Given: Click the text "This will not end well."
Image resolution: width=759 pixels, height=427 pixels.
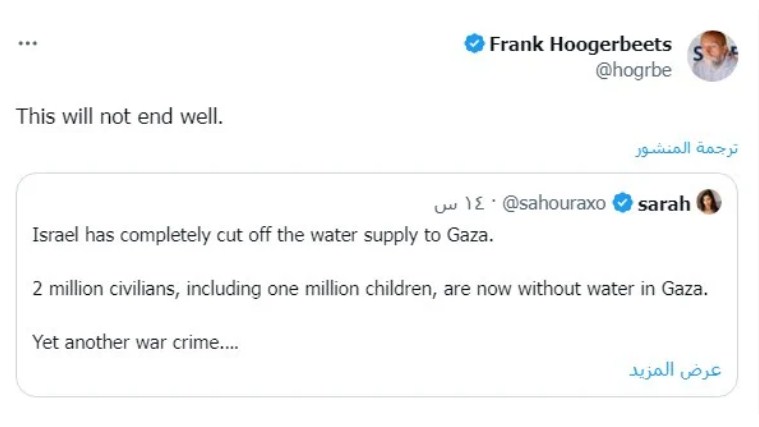Looking at the screenshot, I should click(120, 116).
